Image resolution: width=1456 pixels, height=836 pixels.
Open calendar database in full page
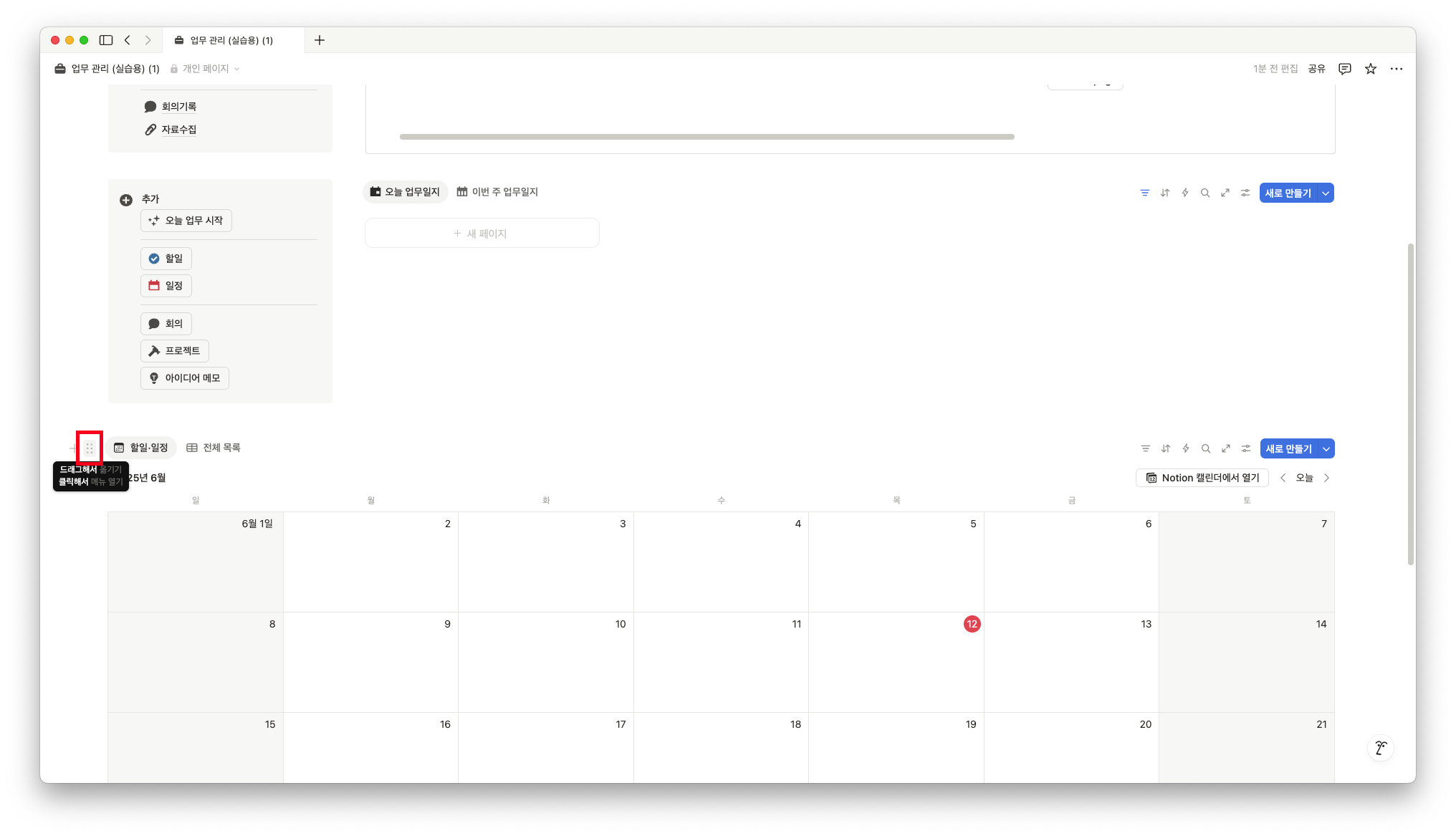tap(1226, 448)
